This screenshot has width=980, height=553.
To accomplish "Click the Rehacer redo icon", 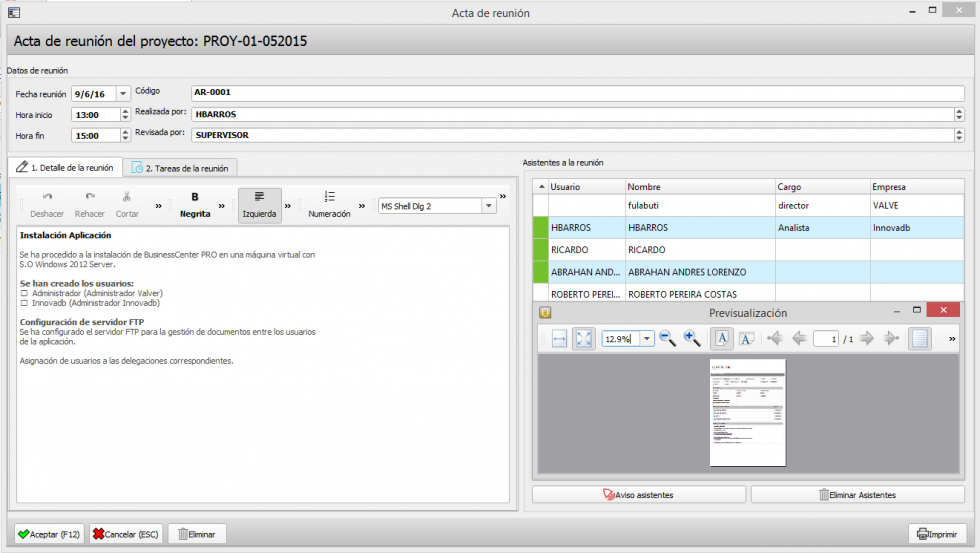I will click(90, 197).
